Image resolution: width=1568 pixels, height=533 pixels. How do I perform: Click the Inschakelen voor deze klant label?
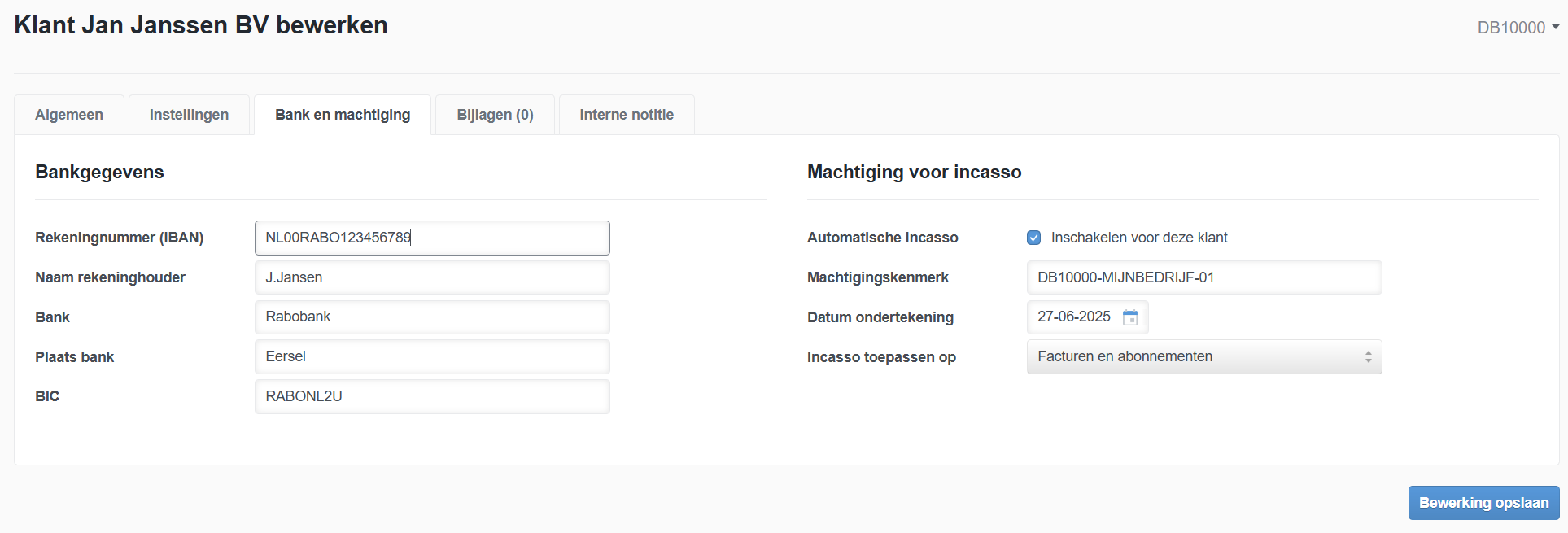(1139, 238)
